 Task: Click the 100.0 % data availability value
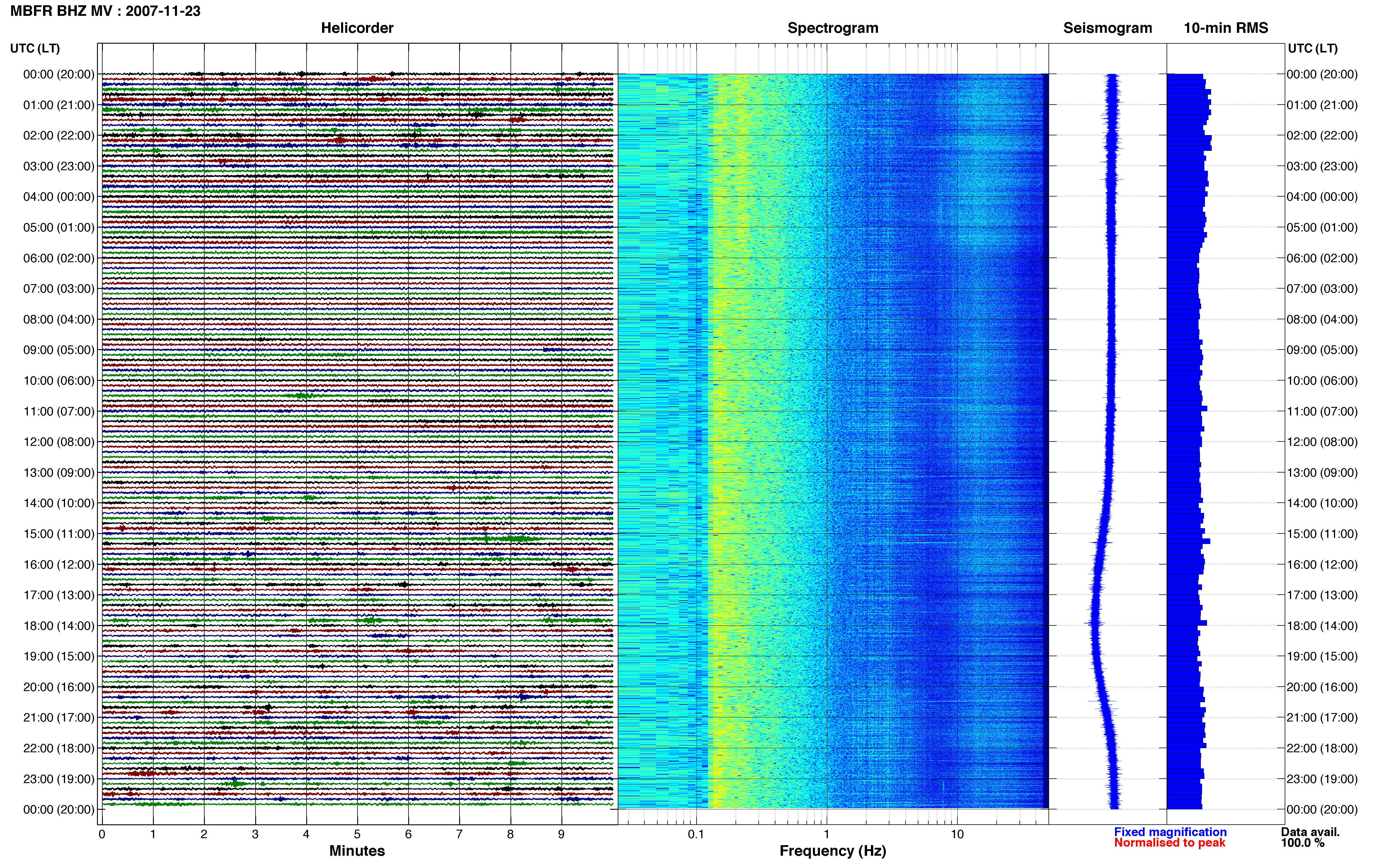(x=1303, y=843)
